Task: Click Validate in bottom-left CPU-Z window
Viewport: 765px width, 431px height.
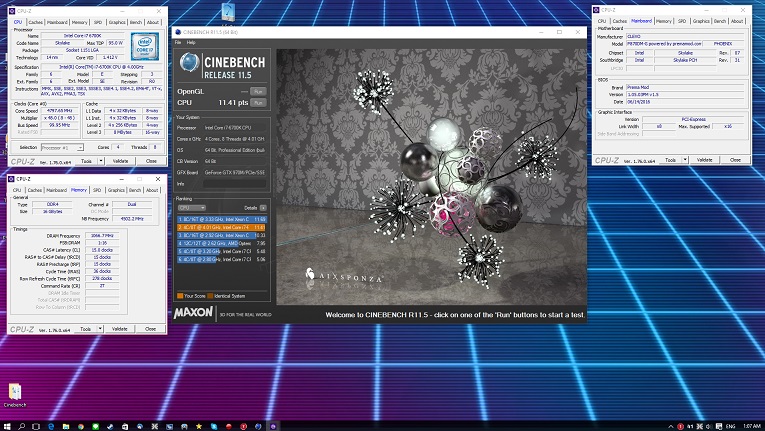Action: [x=120, y=328]
